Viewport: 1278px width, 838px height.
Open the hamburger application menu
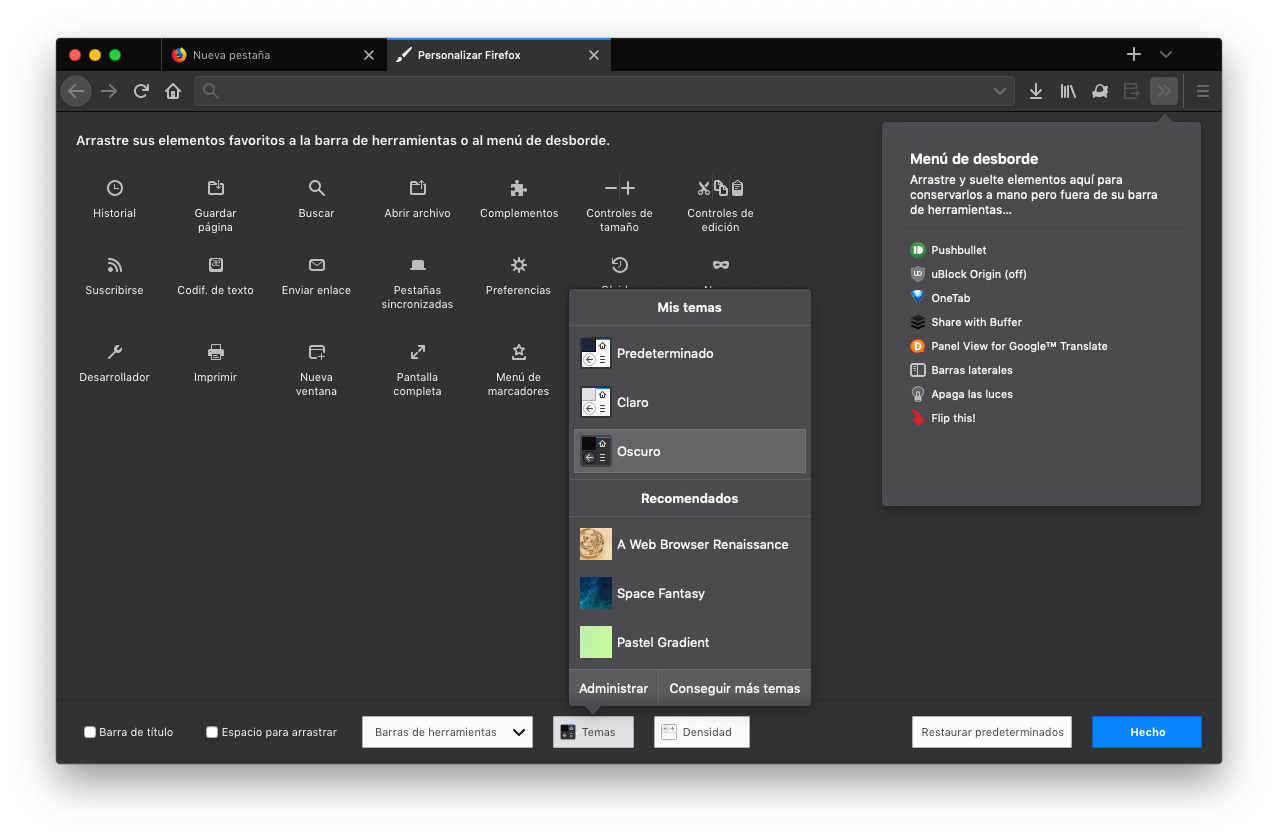[x=1203, y=91]
